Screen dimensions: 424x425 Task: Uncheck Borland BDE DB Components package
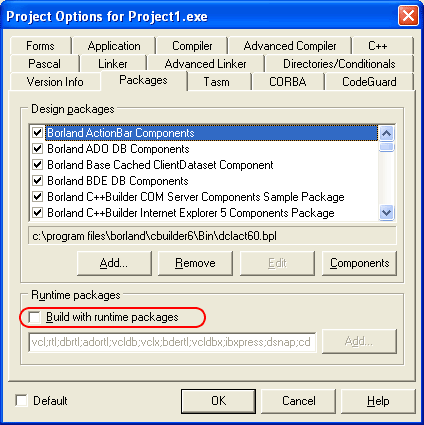tap(37, 181)
